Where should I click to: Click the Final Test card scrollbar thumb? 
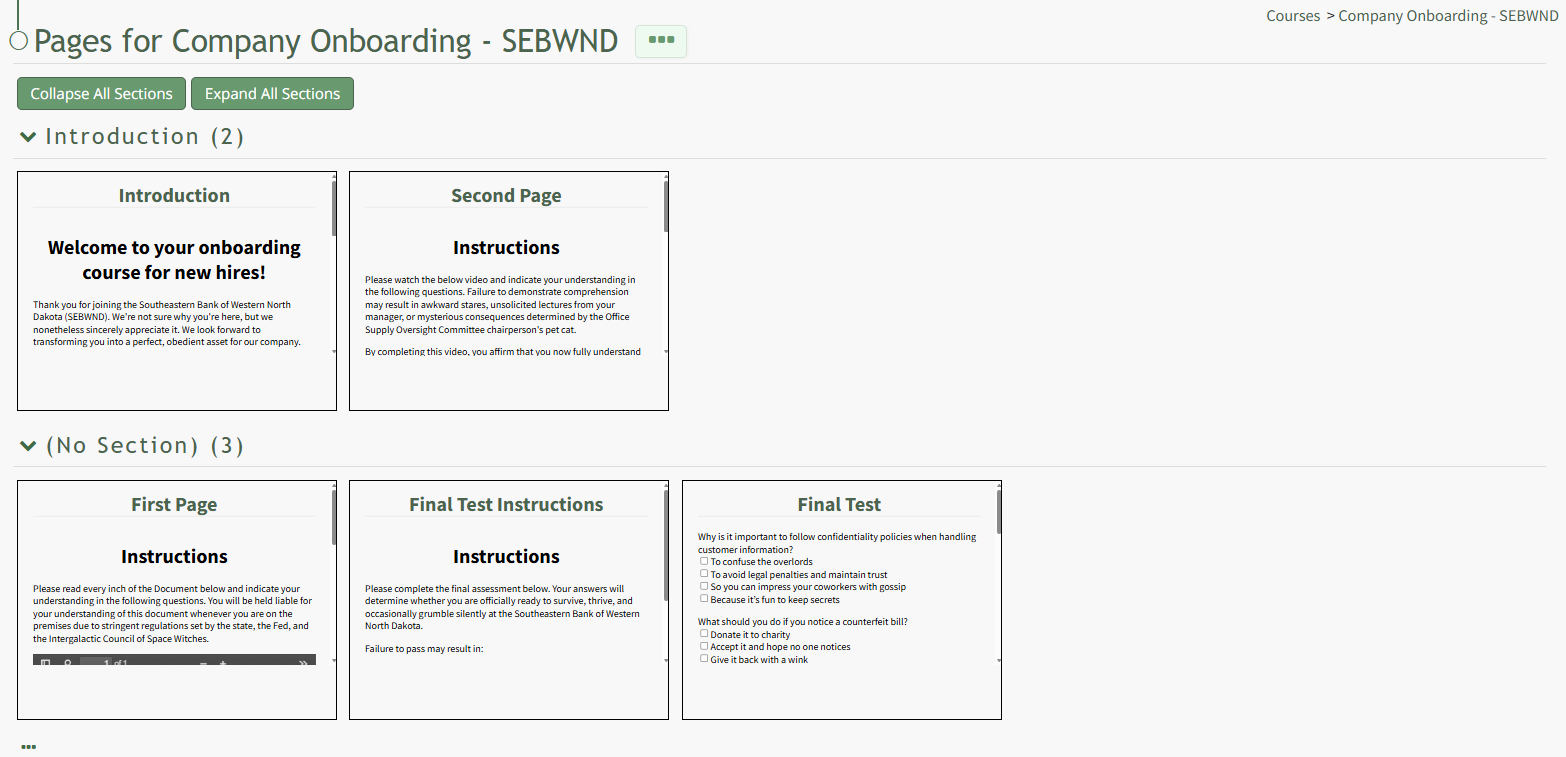pyautogui.click(x=999, y=511)
